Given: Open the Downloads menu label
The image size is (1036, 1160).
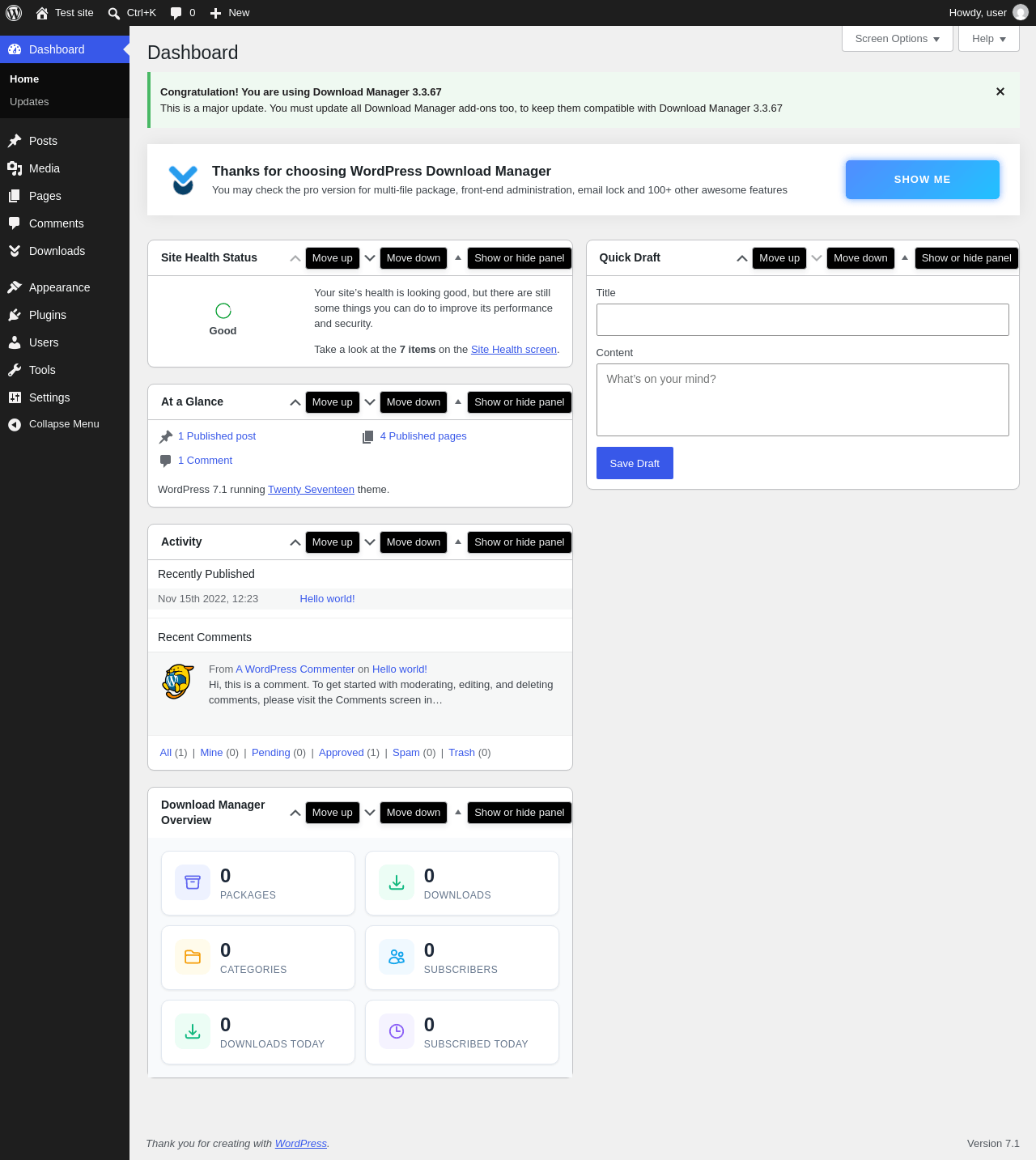Looking at the screenshot, I should (x=57, y=251).
